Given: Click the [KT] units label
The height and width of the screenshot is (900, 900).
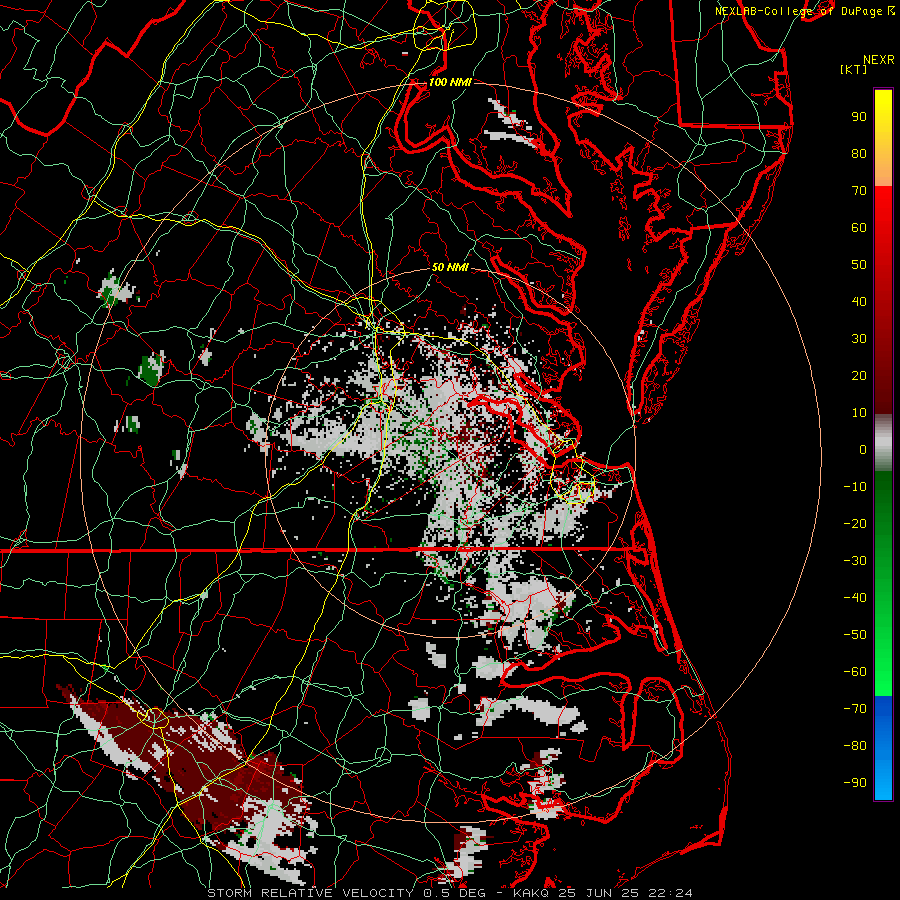Looking at the screenshot, I should (854, 69).
